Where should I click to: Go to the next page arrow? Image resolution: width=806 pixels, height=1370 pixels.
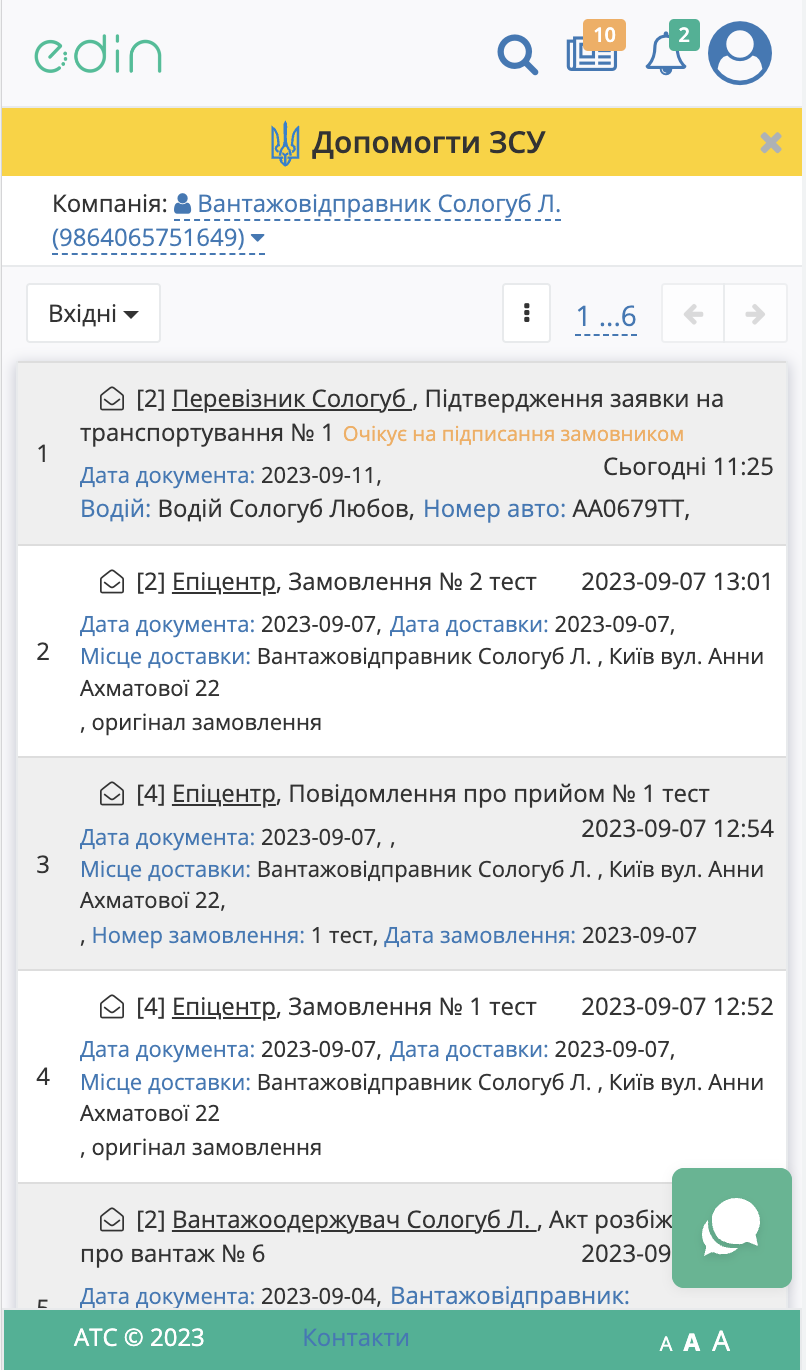click(755, 314)
